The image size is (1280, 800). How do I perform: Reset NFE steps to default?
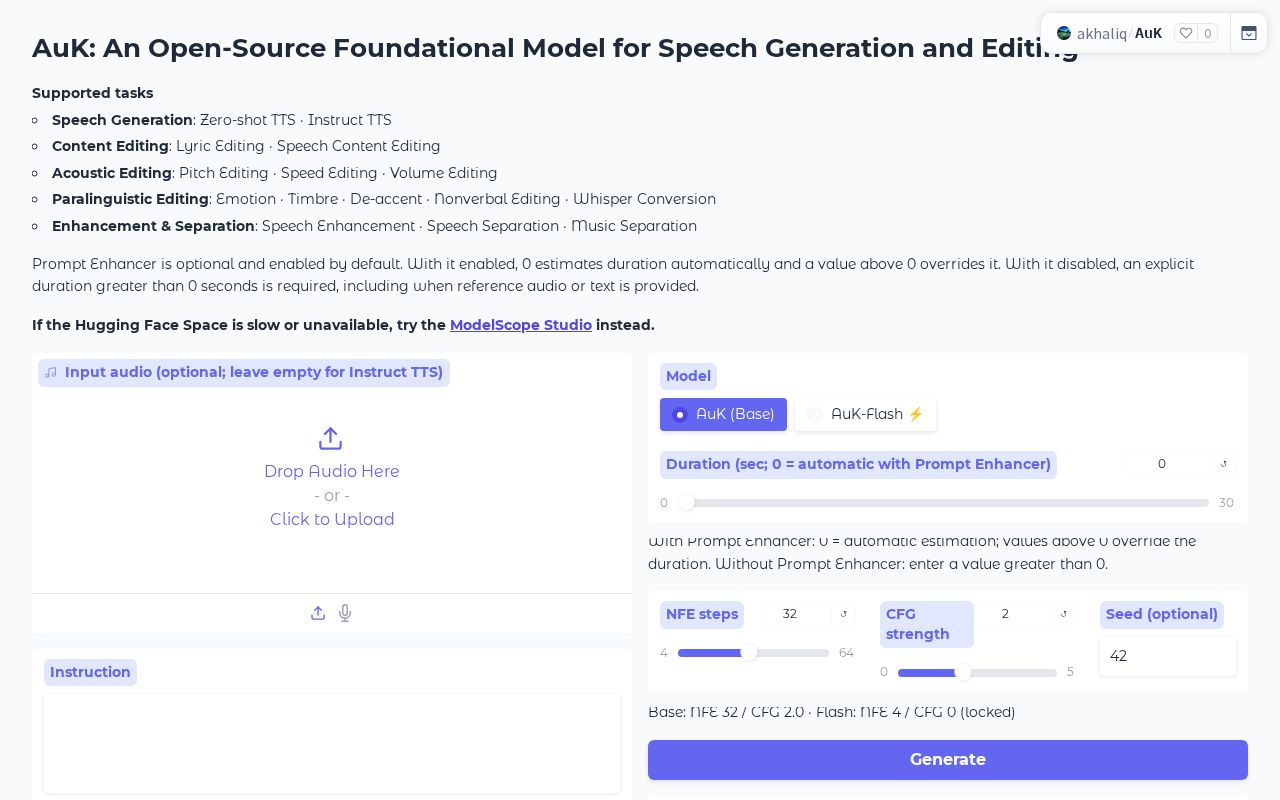pyautogui.click(x=843, y=614)
